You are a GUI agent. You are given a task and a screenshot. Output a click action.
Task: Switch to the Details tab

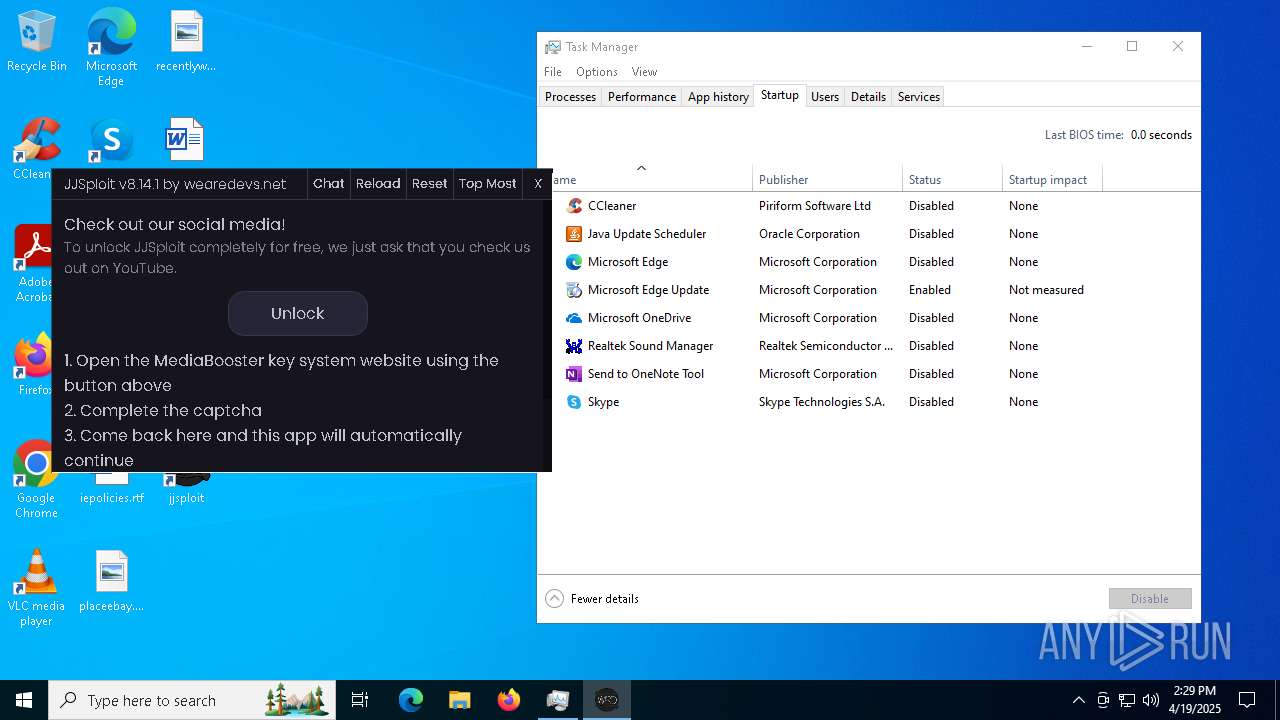pos(868,97)
